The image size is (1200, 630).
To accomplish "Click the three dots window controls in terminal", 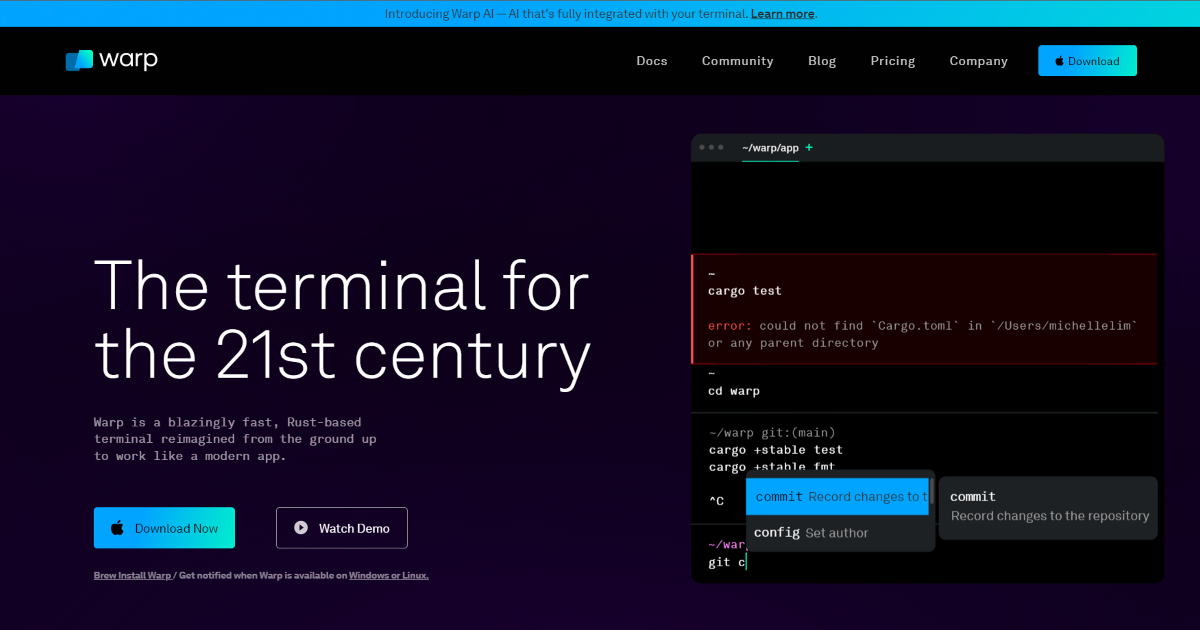I will point(711,148).
